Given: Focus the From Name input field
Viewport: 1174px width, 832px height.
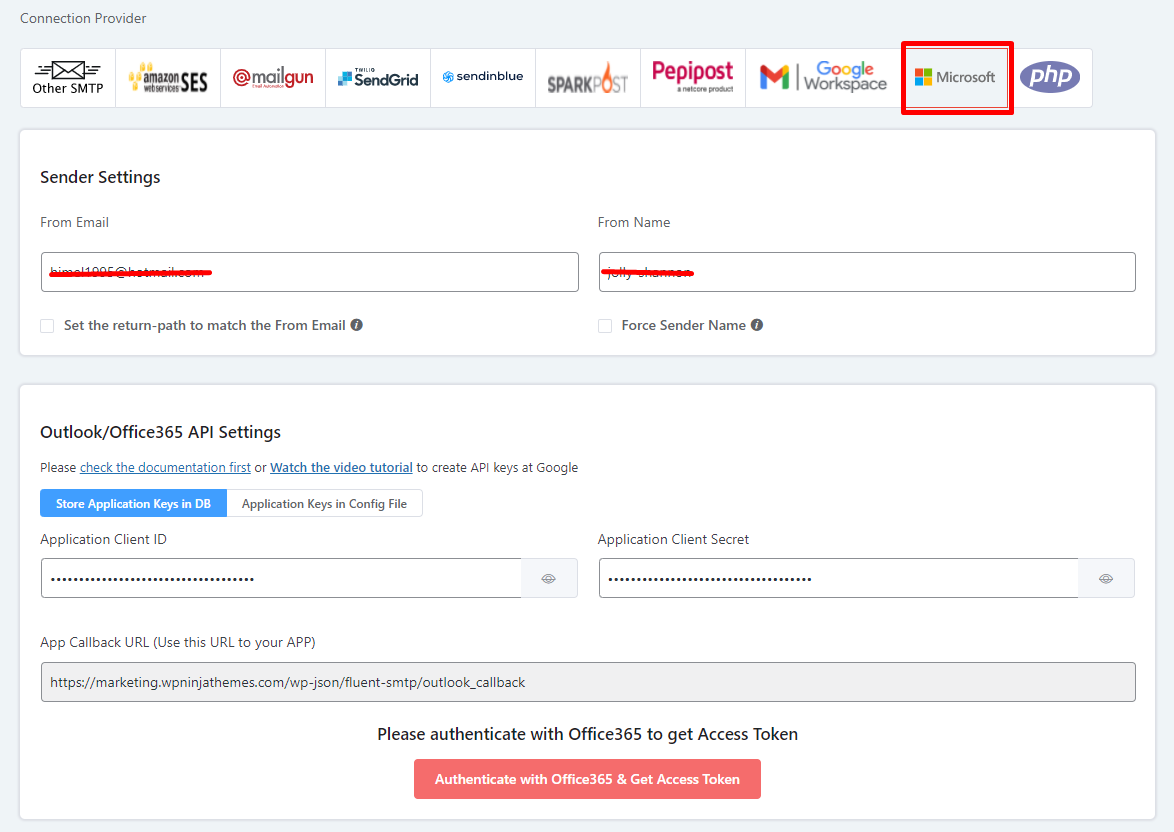Looking at the screenshot, I should 867,272.
